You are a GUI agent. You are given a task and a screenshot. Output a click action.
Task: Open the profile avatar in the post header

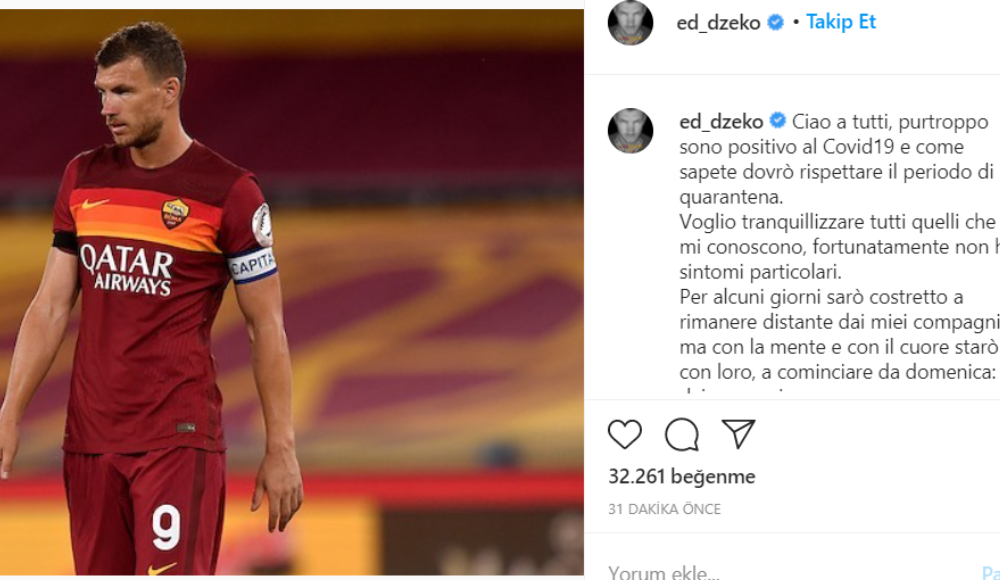coord(630,22)
